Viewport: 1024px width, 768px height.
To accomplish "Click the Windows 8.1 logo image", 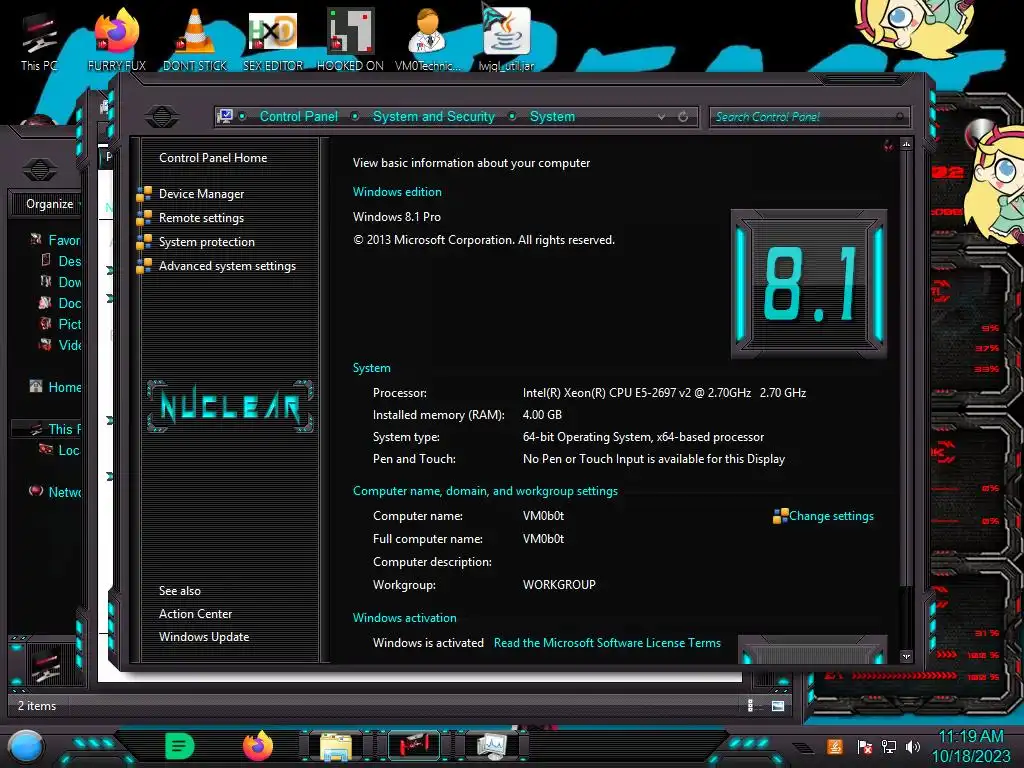I will click(x=808, y=284).
